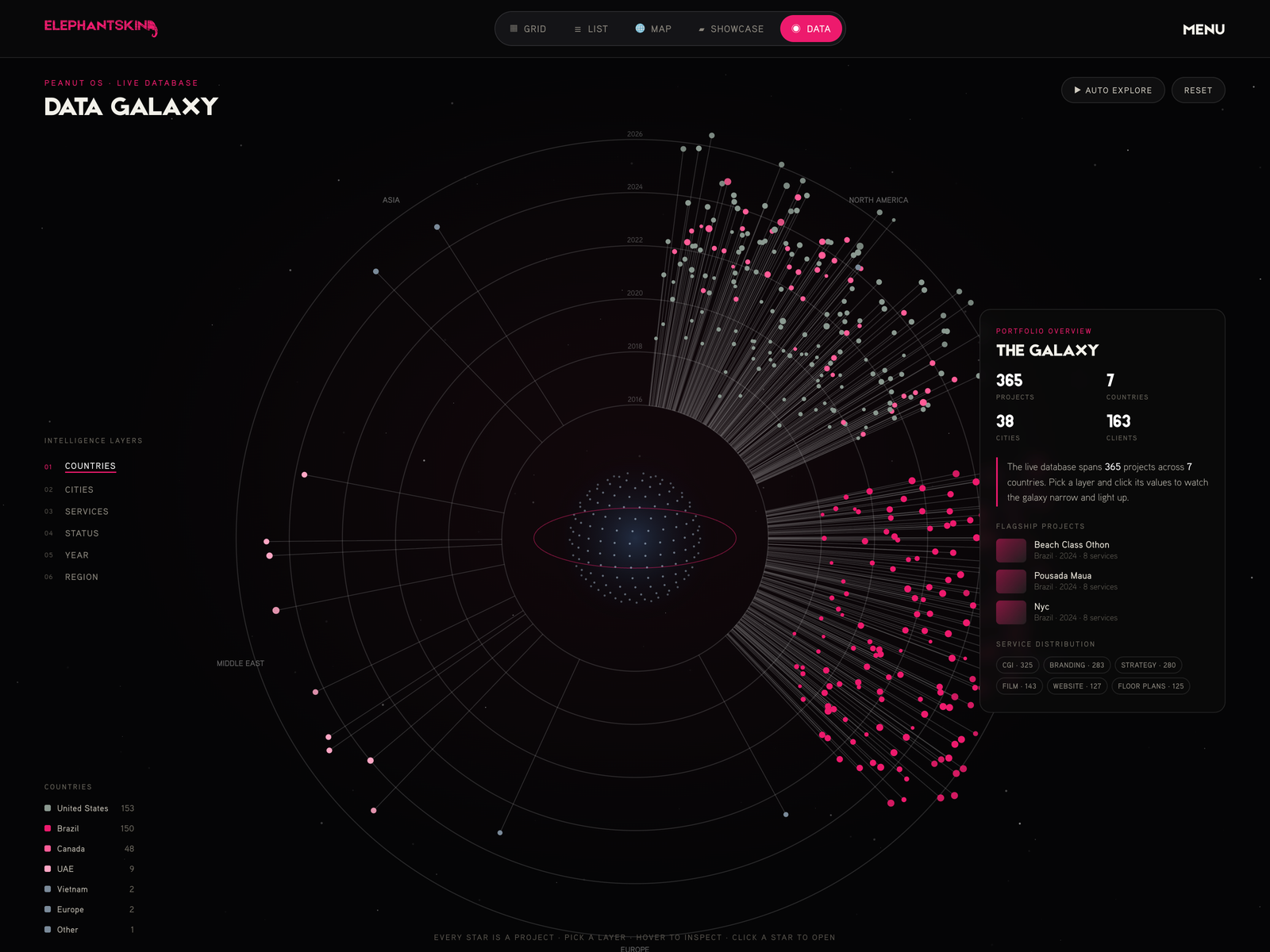
Task: Click the Asia region label
Action: (391, 200)
